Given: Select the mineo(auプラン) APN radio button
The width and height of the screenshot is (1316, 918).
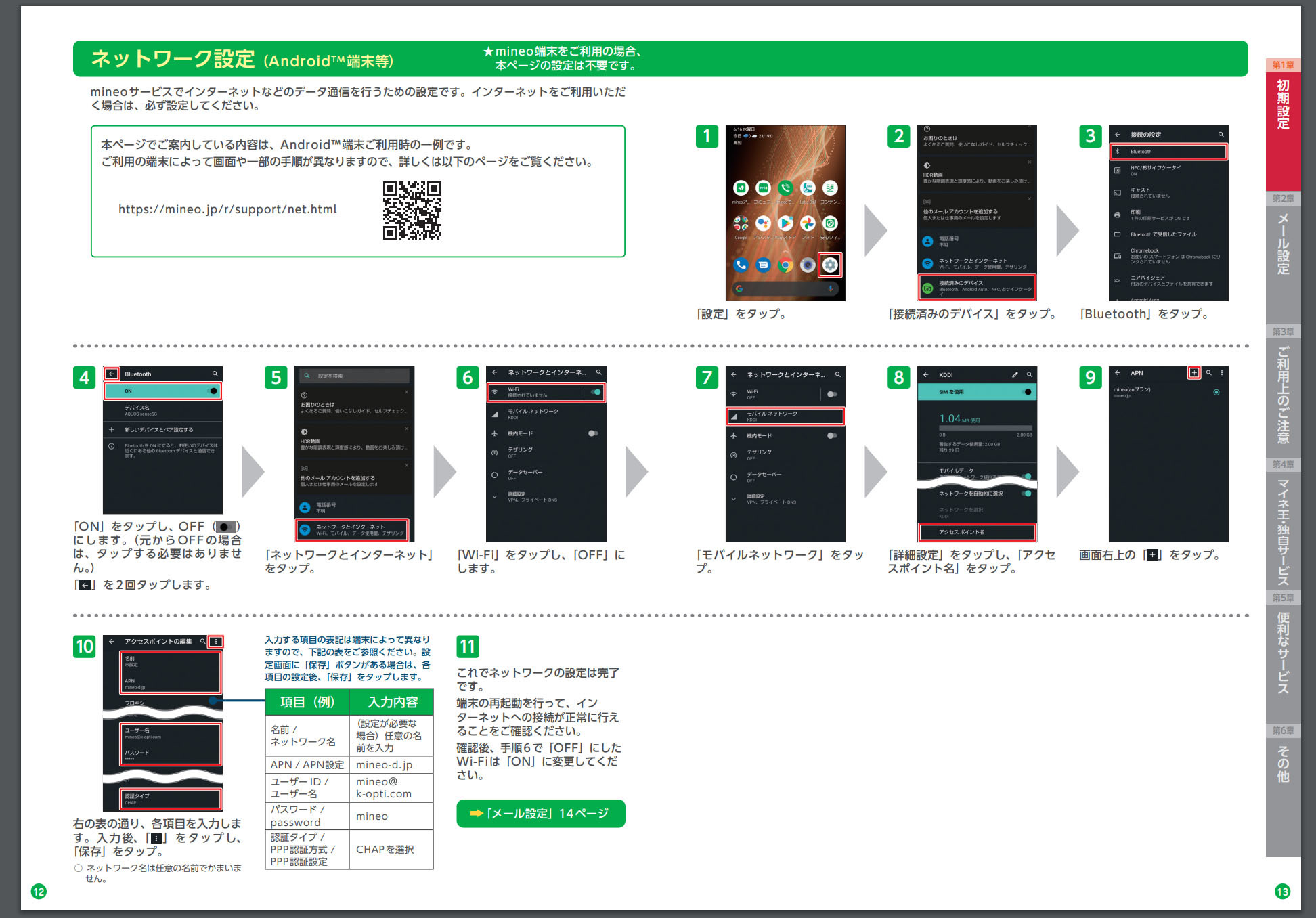Looking at the screenshot, I should coord(1216,392).
